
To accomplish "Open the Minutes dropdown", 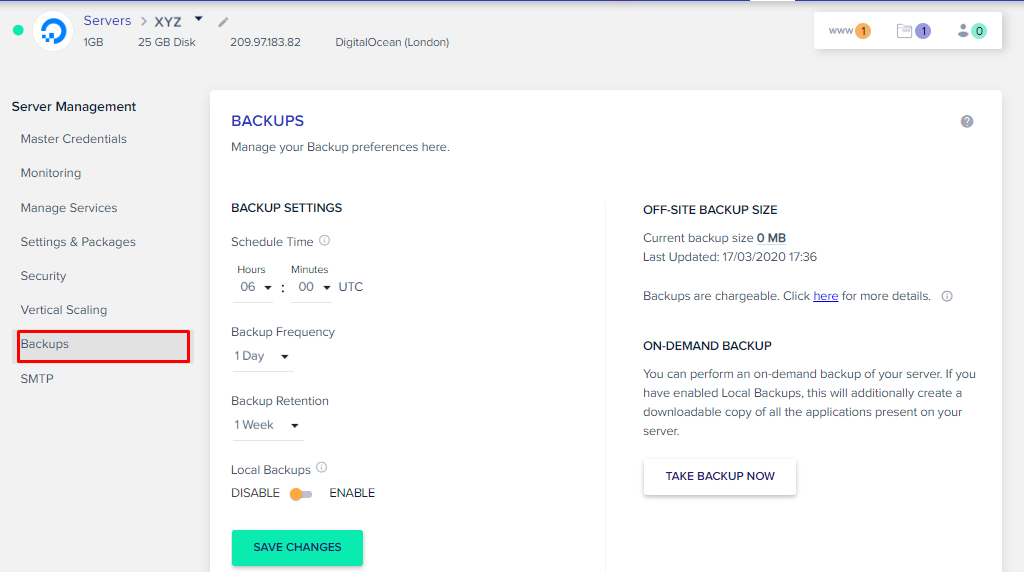I will coord(312,287).
